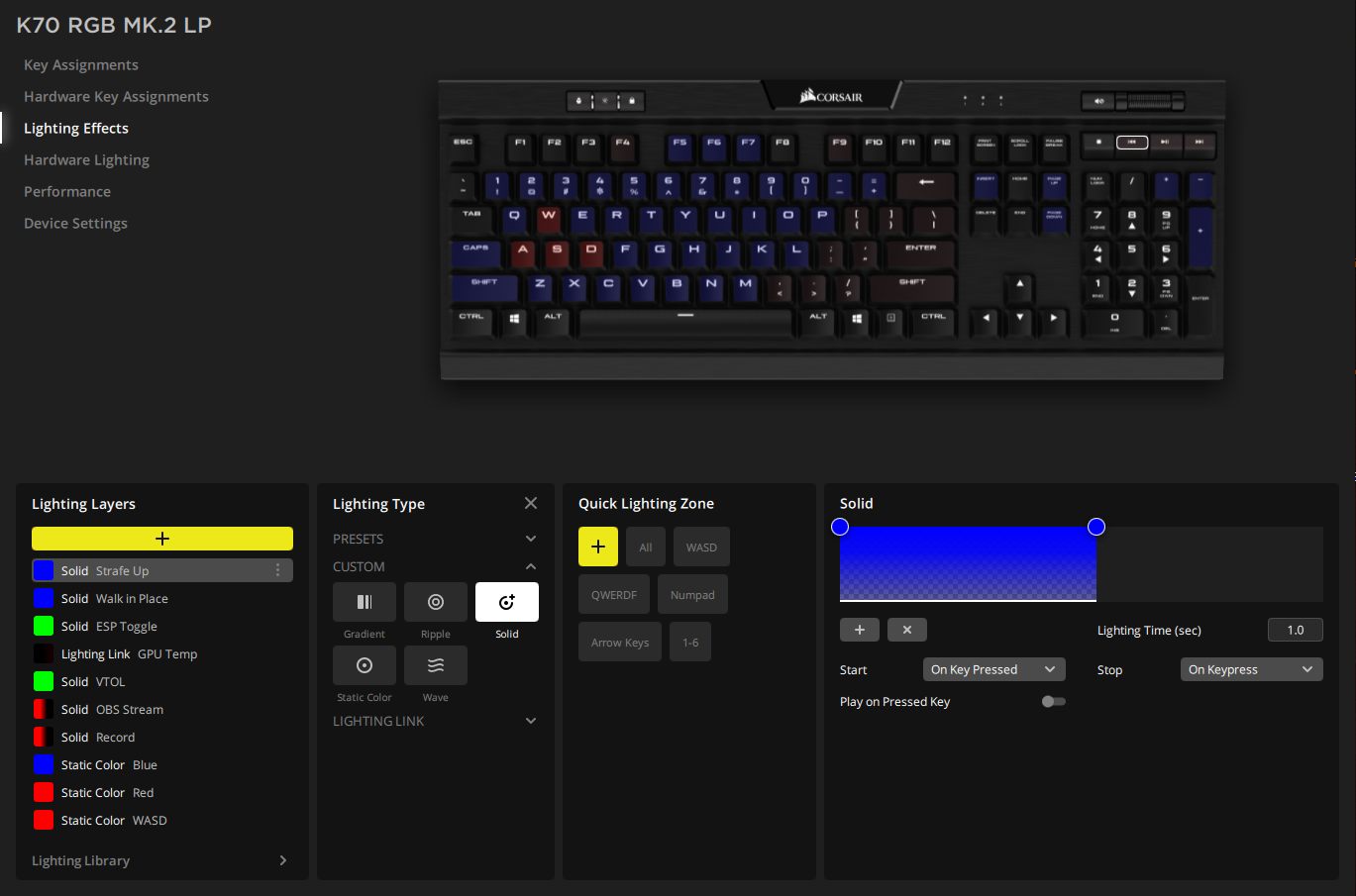This screenshot has height=896, width=1356.
Task: Click the spacebar on keyboard preview
Action: pos(685,321)
